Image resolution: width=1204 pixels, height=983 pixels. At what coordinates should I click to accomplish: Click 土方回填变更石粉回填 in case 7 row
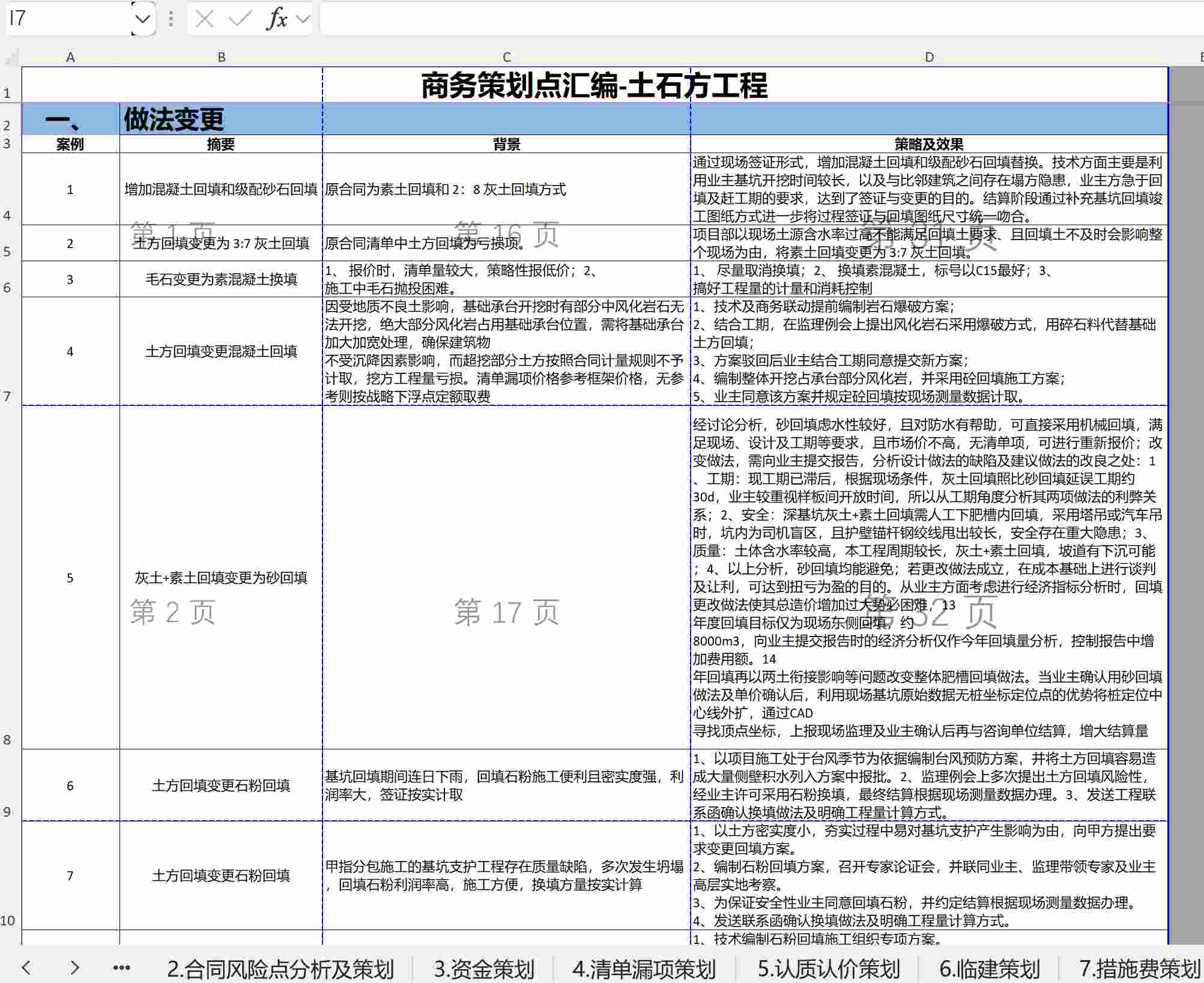click(x=221, y=876)
